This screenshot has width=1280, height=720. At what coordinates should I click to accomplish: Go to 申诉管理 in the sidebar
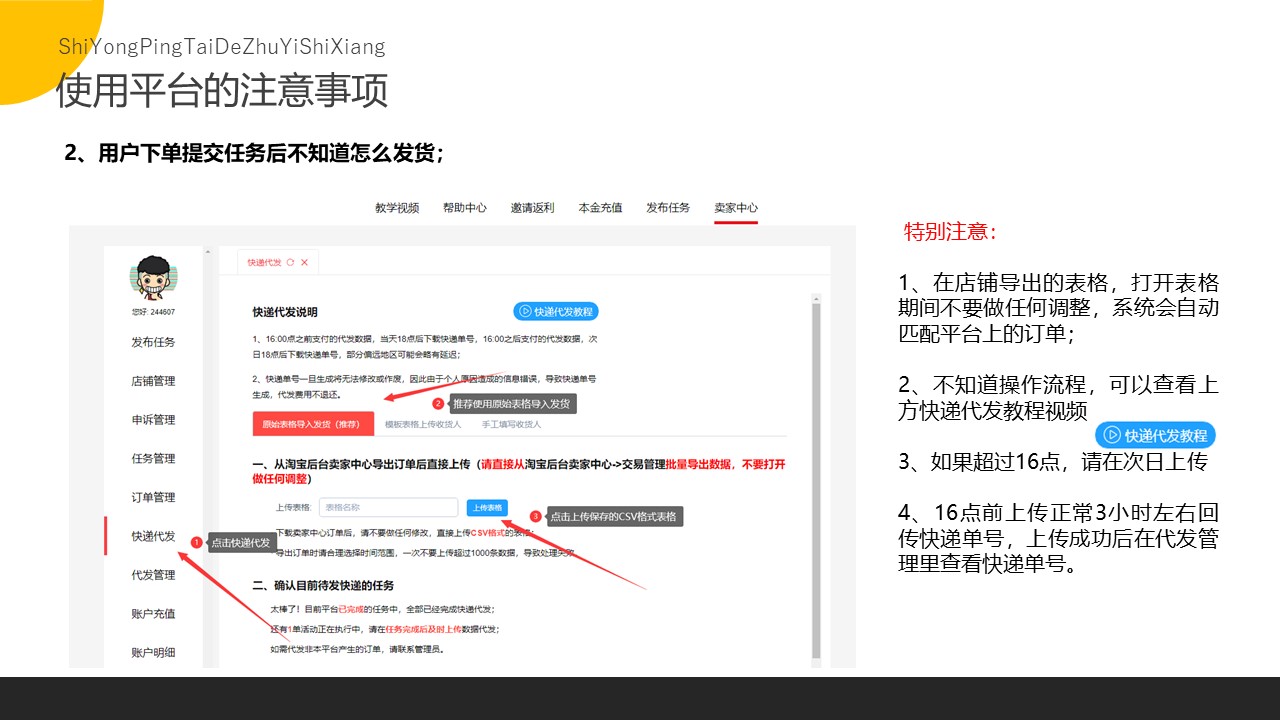153,420
